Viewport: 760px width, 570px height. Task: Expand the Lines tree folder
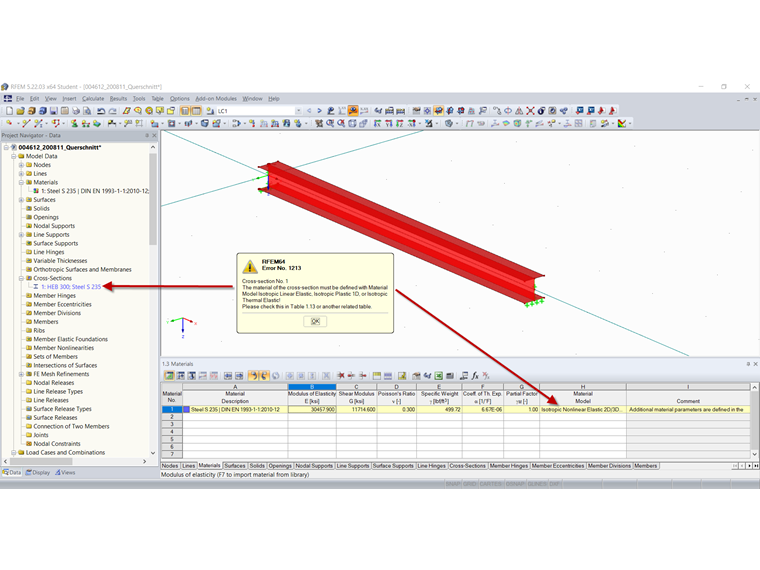tap(21, 174)
